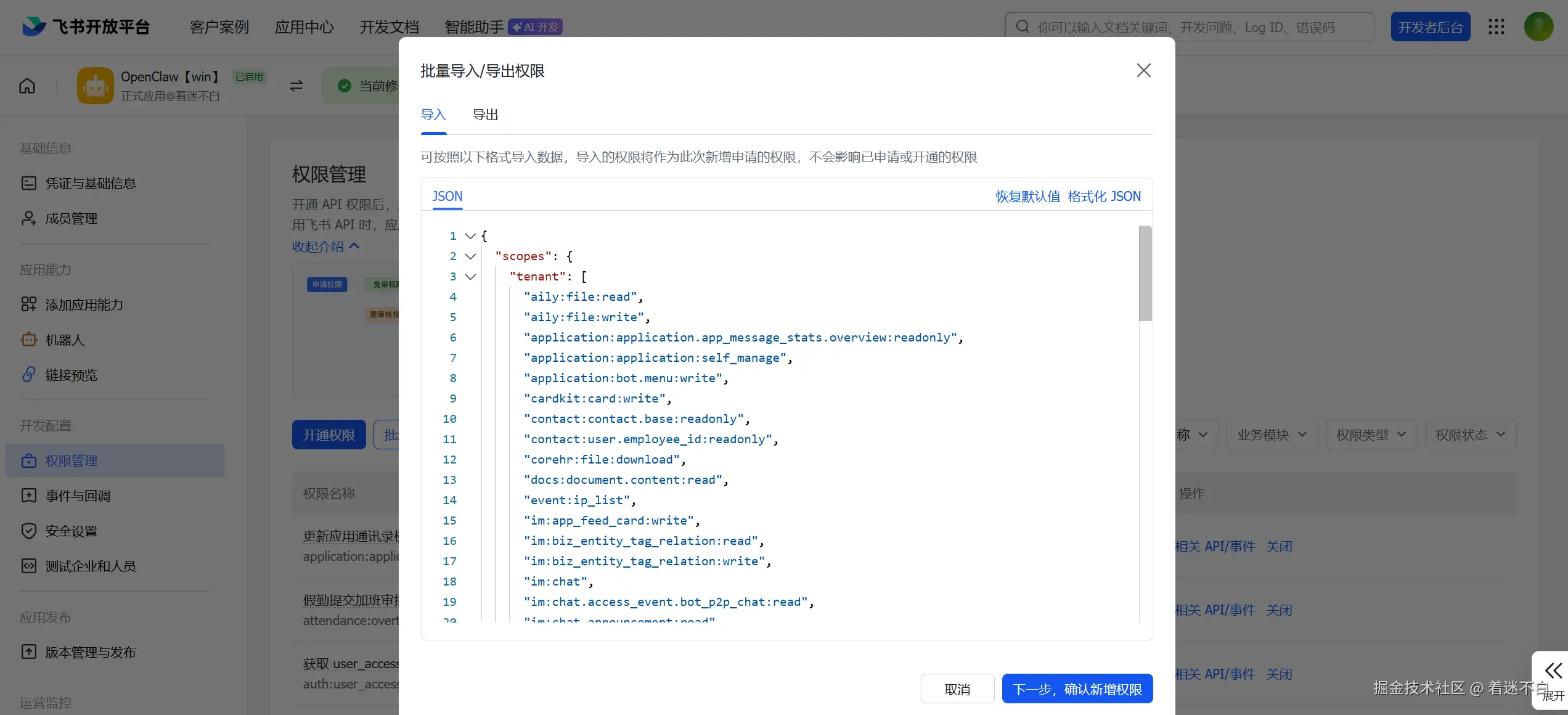Switch to the 导出 tab
Screen dimensions: 1568x715
485,115
